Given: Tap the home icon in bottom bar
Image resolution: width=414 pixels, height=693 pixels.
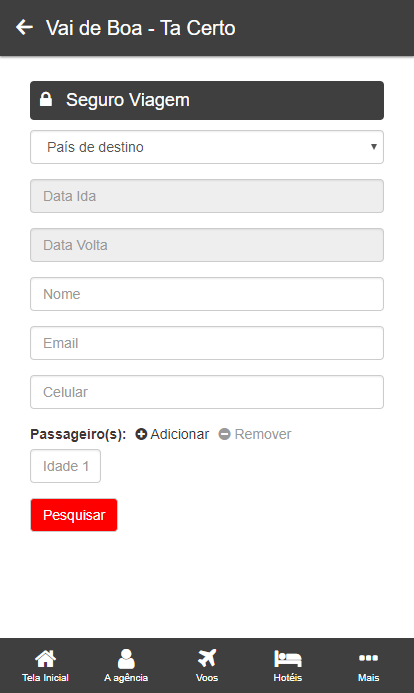Looking at the screenshot, I should 46,659.
